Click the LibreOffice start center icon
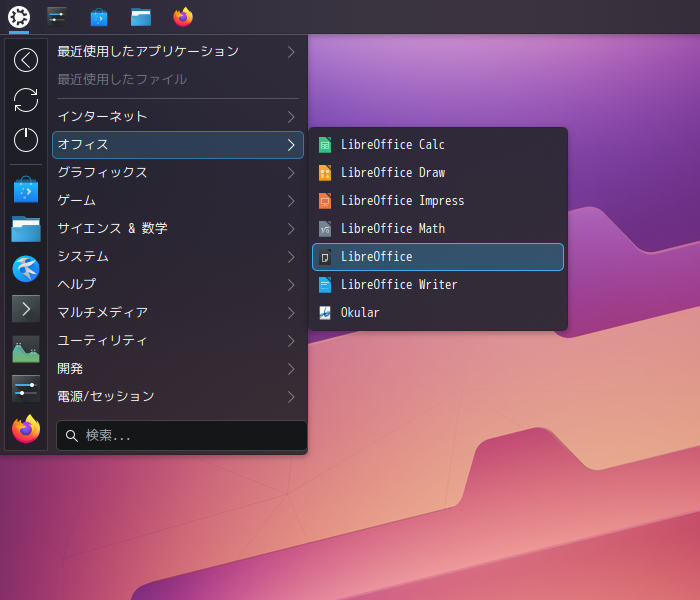 325,257
